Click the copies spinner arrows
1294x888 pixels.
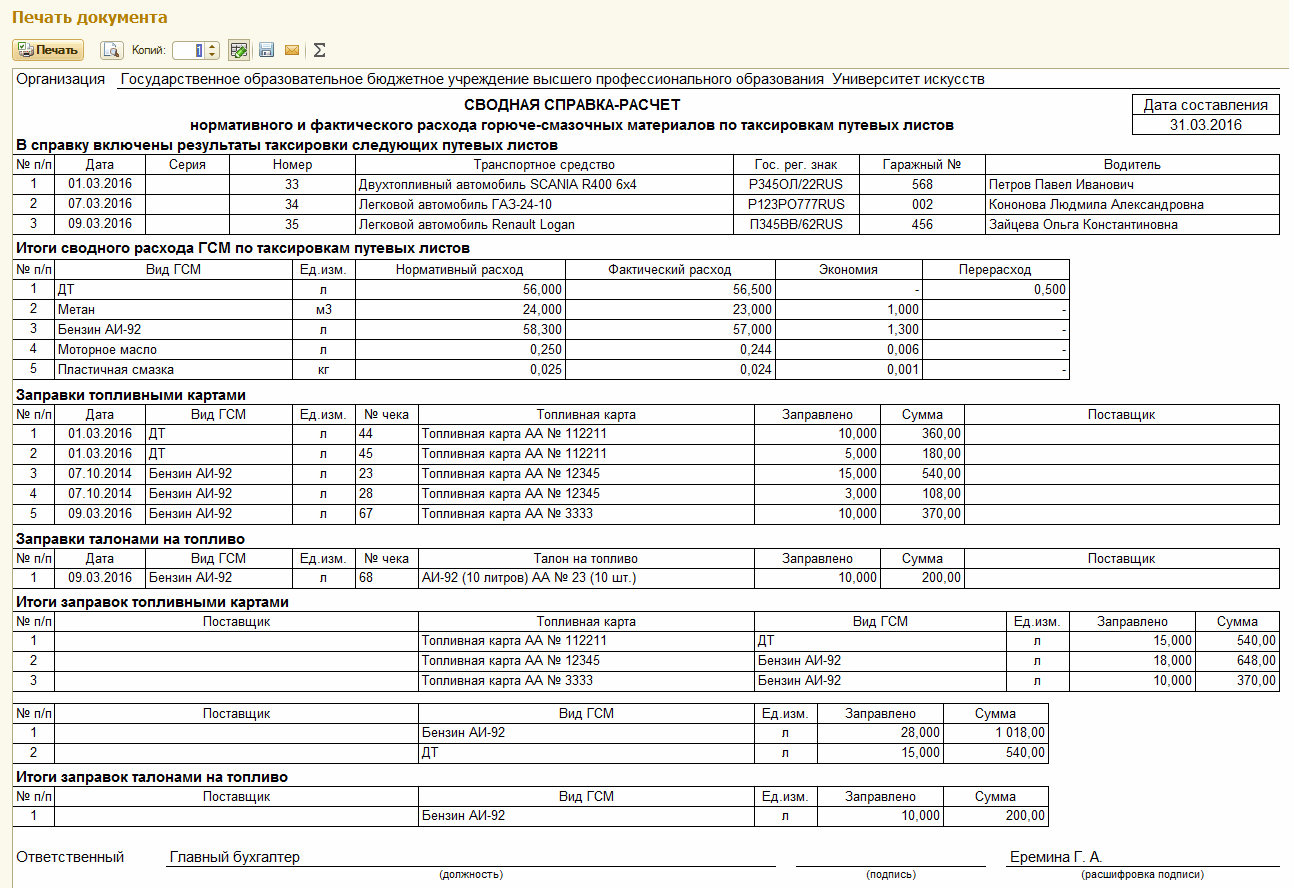pos(213,50)
